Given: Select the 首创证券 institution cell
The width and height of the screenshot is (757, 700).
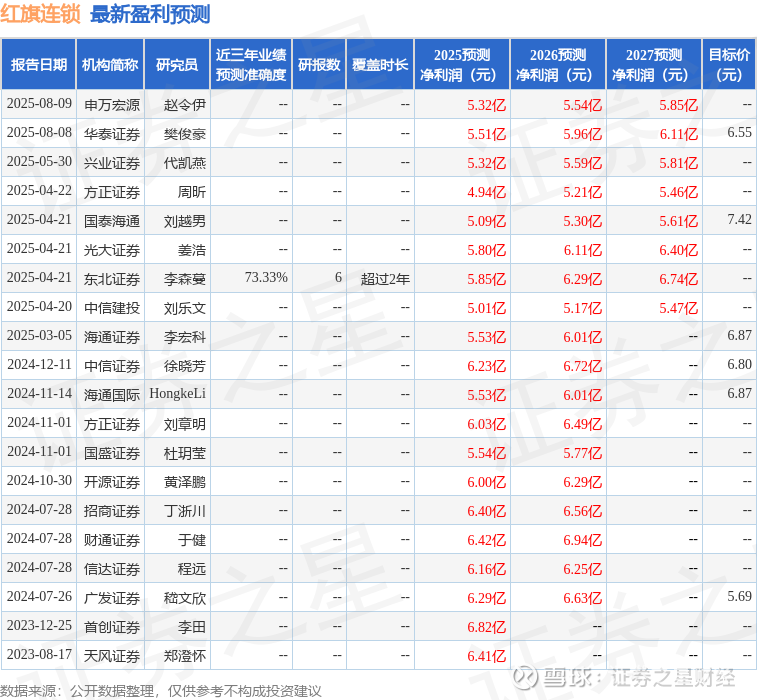Looking at the screenshot, I should [112, 627].
